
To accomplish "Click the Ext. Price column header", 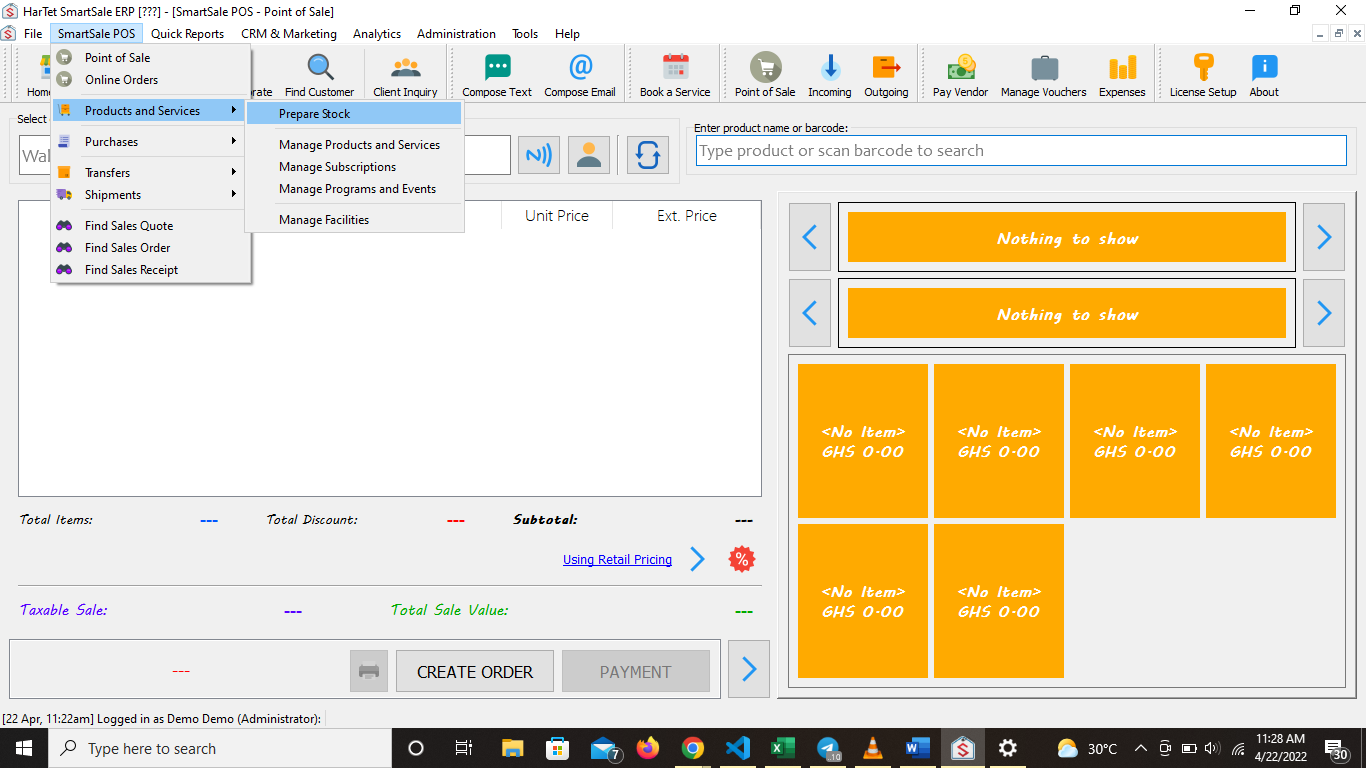I will 687,215.
